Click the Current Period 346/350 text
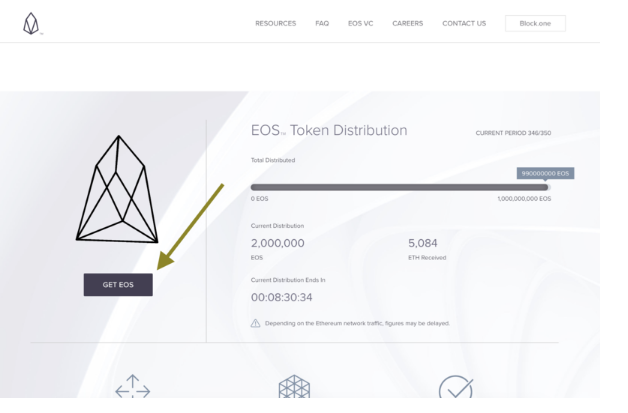Image resolution: width=628 pixels, height=413 pixels. pos(514,133)
